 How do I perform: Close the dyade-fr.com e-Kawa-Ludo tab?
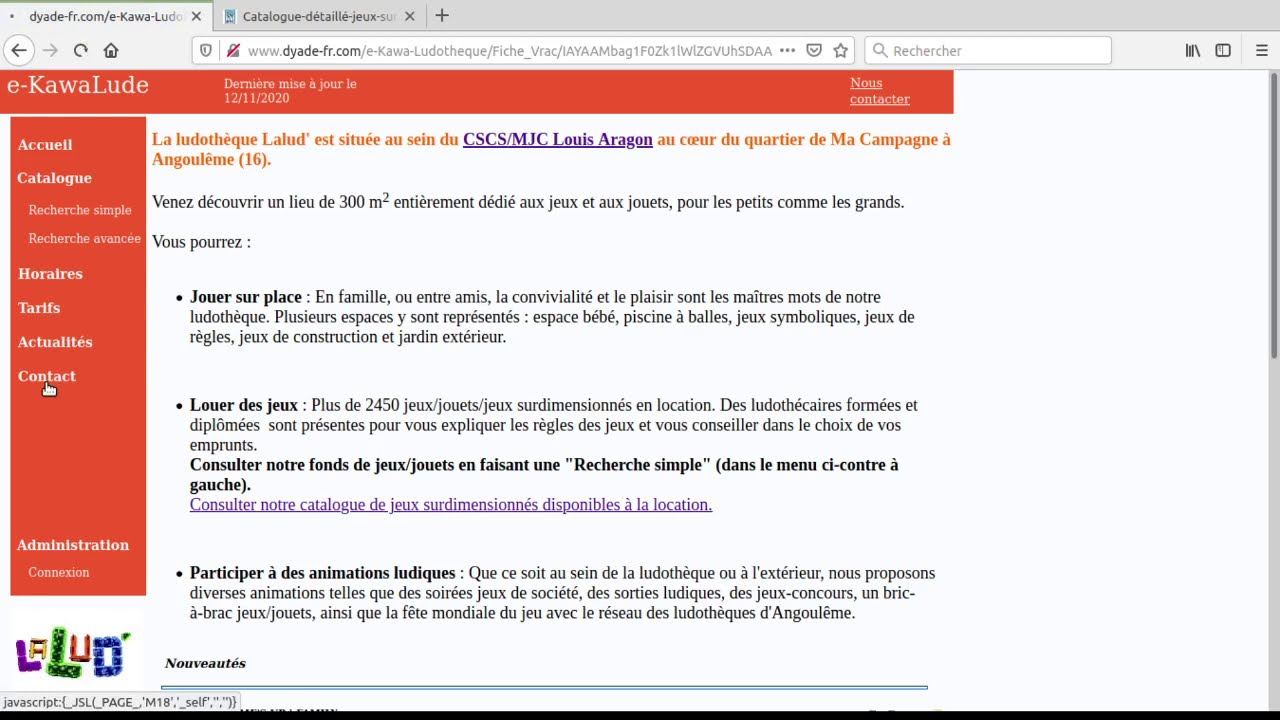[196, 16]
